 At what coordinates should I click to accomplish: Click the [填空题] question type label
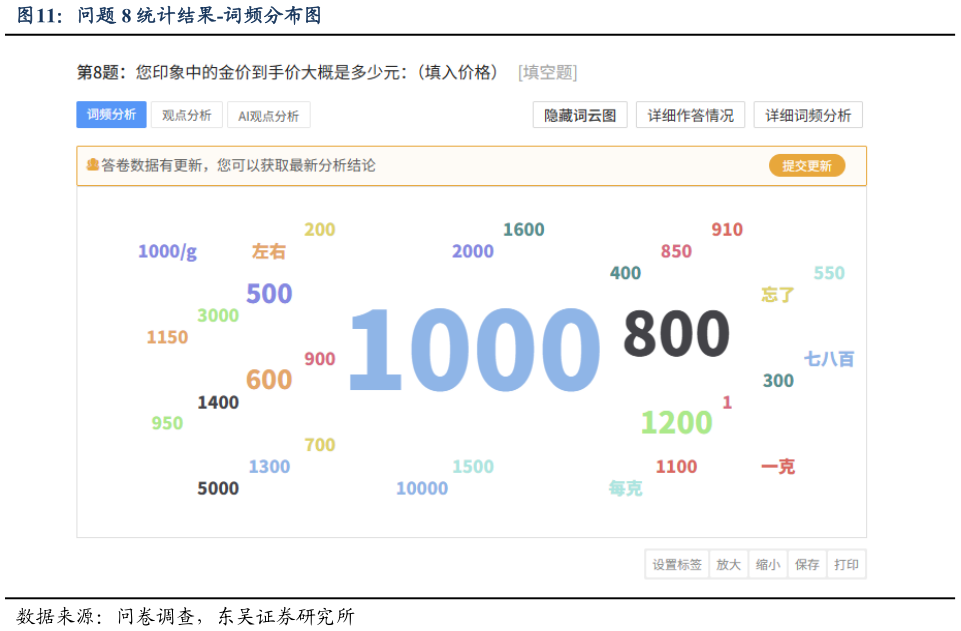(x=547, y=73)
